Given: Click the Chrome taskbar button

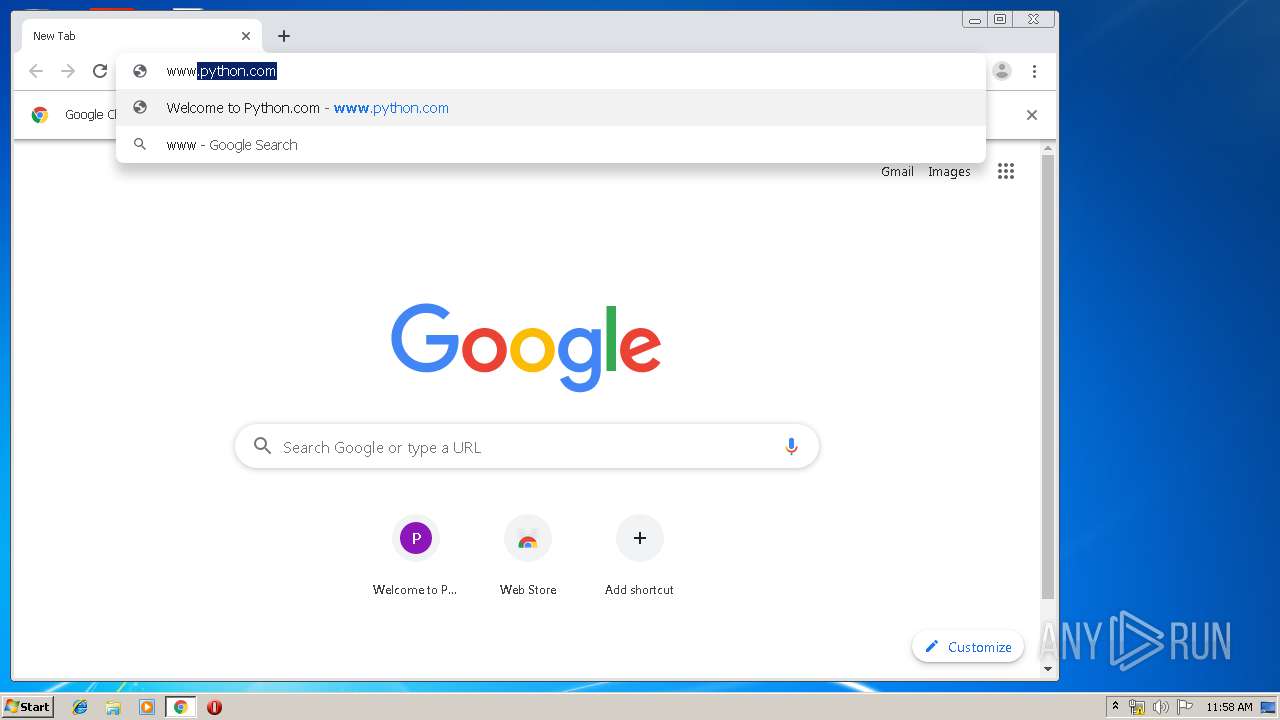Looking at the screenshot, I should click(x=180, y=707).
